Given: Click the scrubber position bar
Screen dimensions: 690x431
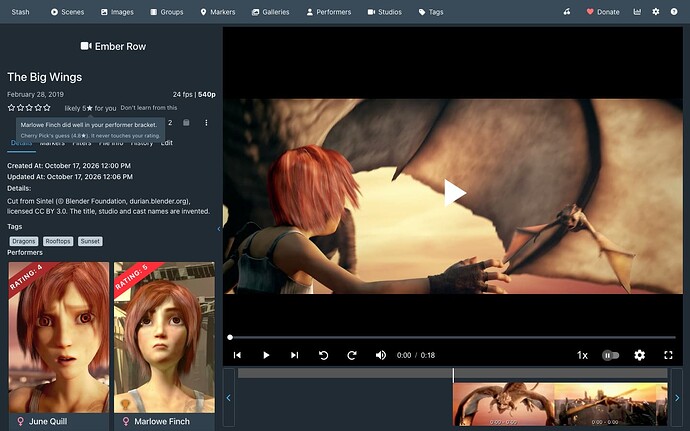Looking at the screenshot, I should 452,374.
